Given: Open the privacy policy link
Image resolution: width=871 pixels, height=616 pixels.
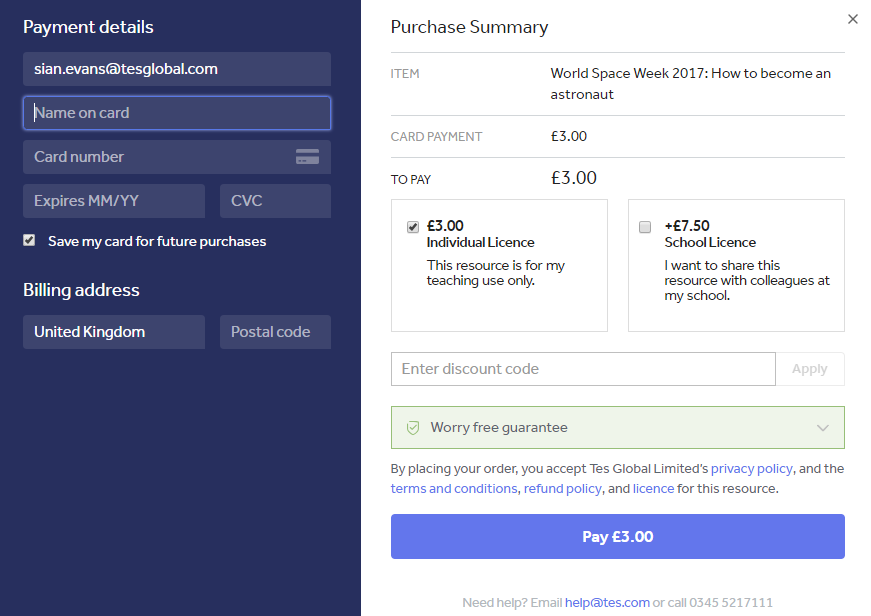Looking at the screenshot, I should pyautogui.click(x=751, y=469).
